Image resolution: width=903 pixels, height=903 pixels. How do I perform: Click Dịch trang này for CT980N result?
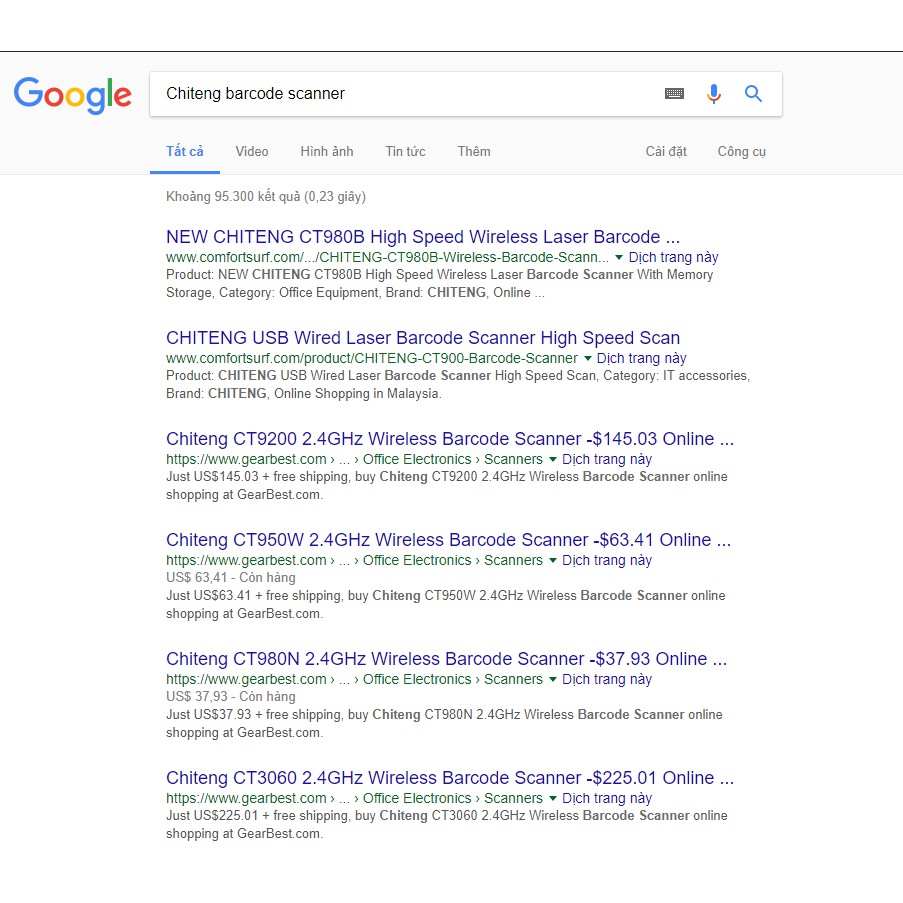pyautogui.click(x=606, y=679)
